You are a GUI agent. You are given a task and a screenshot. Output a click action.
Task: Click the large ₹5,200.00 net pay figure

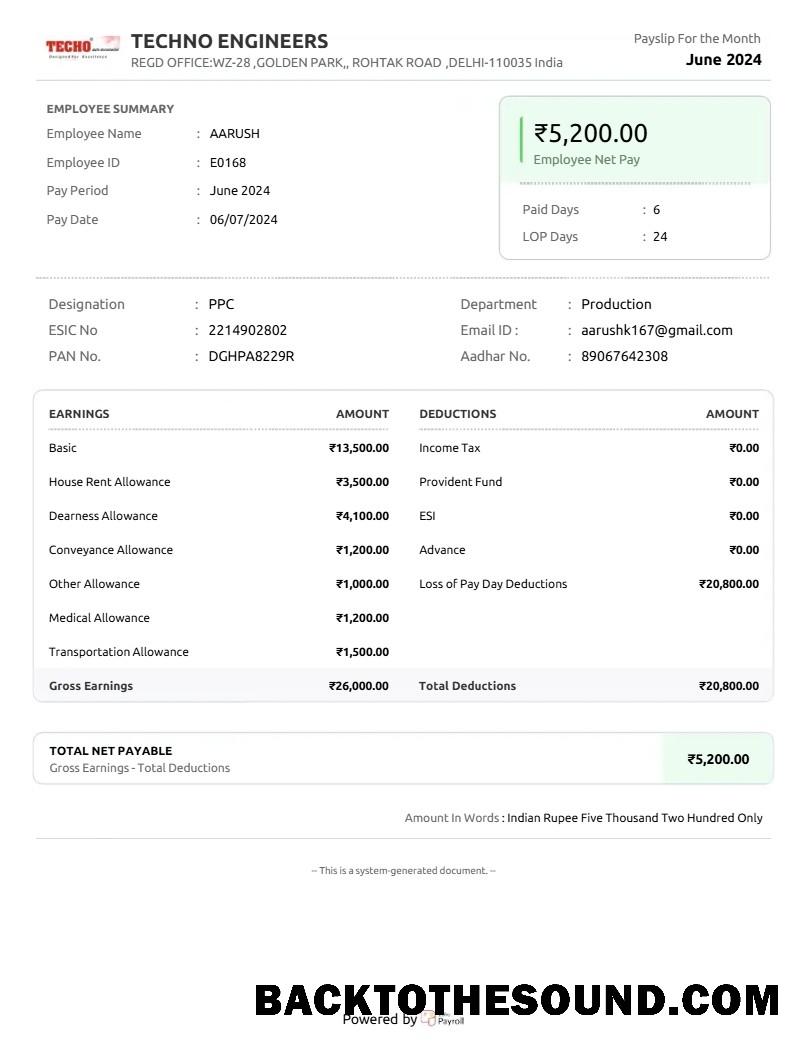click(x=591, y=133)
